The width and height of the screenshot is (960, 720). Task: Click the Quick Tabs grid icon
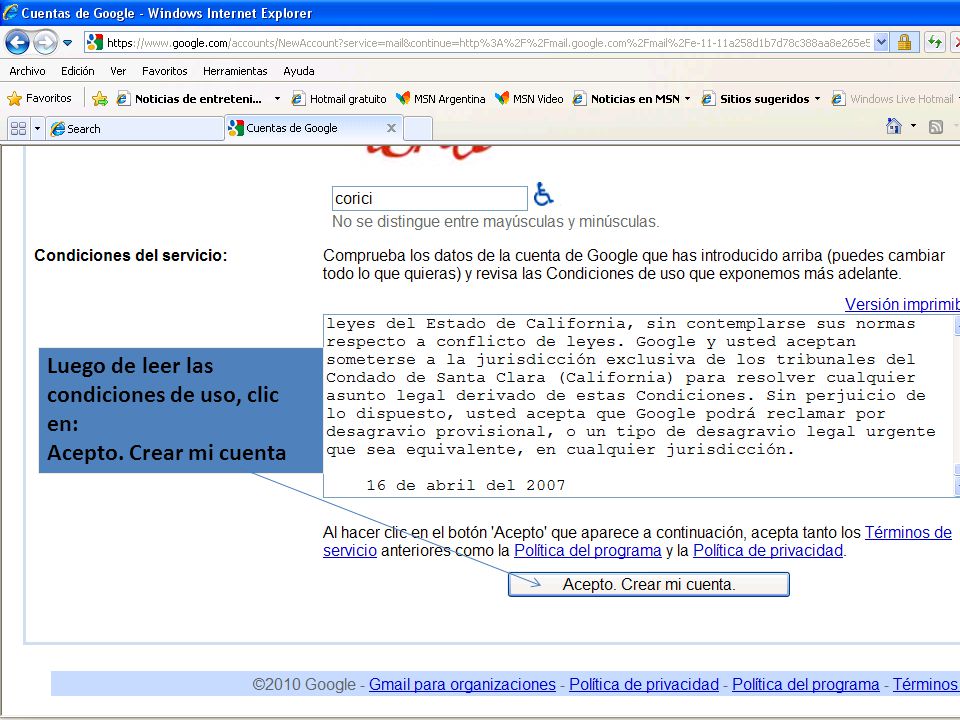(x=19, y=129)
